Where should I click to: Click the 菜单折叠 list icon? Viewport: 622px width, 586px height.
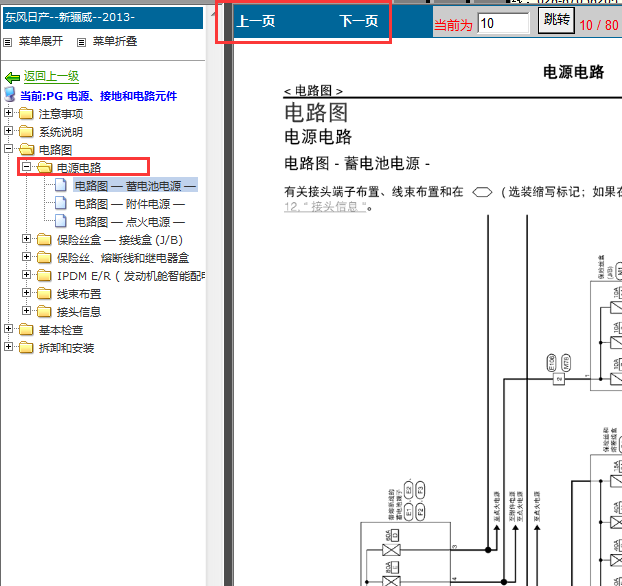tap(81, 42)
